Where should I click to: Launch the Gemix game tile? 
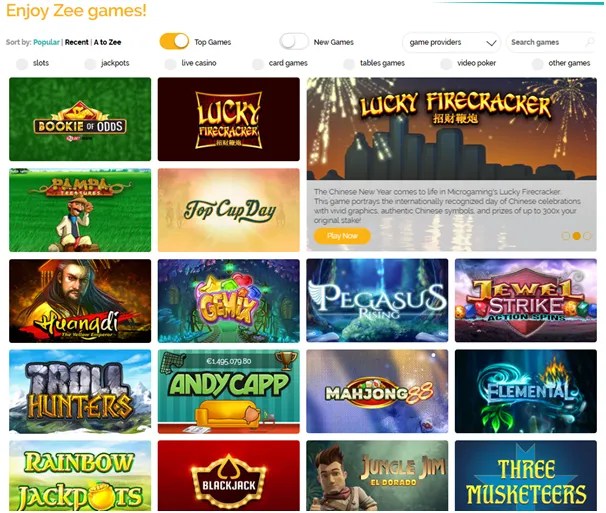(229, 301)
